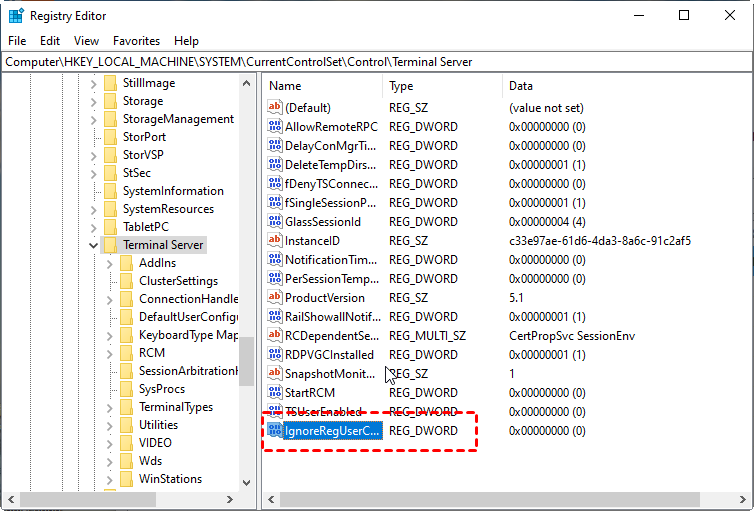Viewport: 754px width, 511px height.
Task: Click the ProductVersion string value icon
Action: point(275,298)
